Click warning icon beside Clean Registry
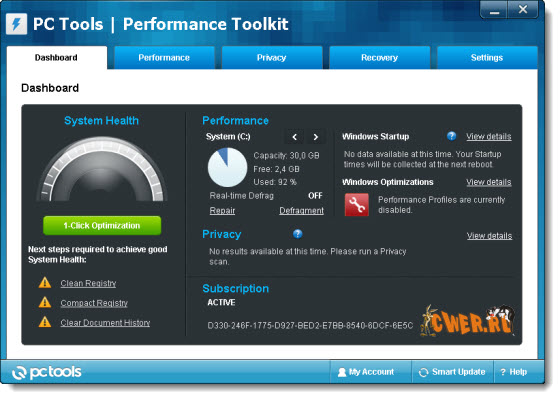The height and width of the screenshot is (399, 560). [x=45, y=283]
